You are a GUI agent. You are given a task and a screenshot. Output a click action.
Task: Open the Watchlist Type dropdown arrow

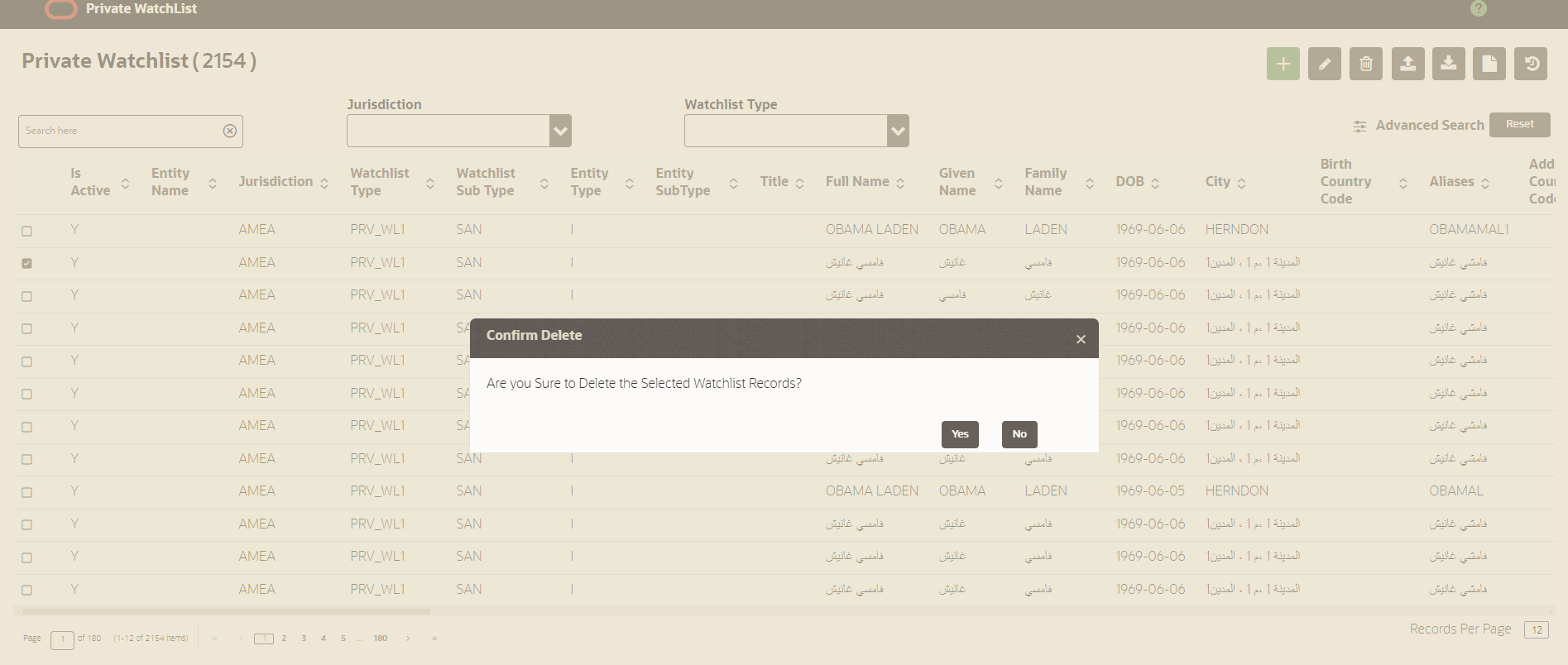click(898, 131)
